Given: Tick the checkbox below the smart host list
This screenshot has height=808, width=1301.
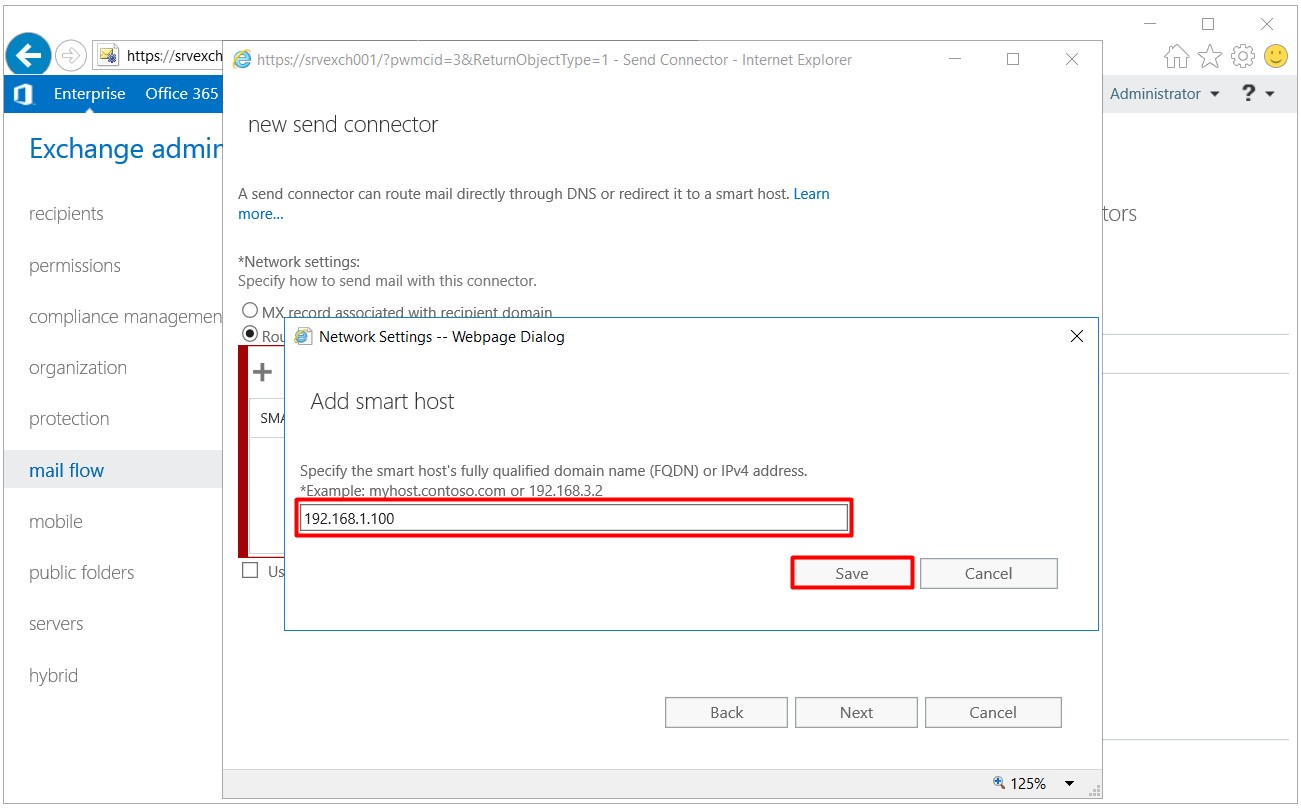Looking at the screenshot, I should (x=250, y=571).
